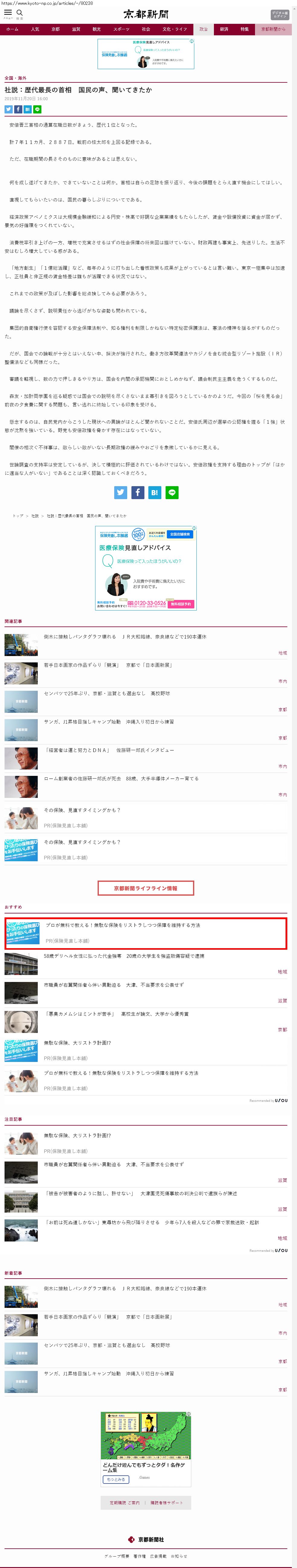This screenshot has height=1568, width=297.
Task: Open the hamburger menu icon
Action: 8,13
